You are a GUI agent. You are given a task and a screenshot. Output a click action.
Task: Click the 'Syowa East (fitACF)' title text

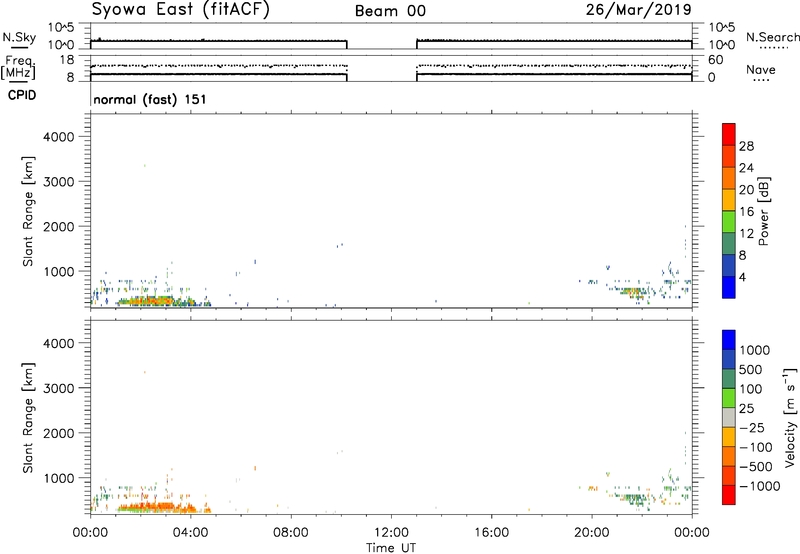[181, 10]
